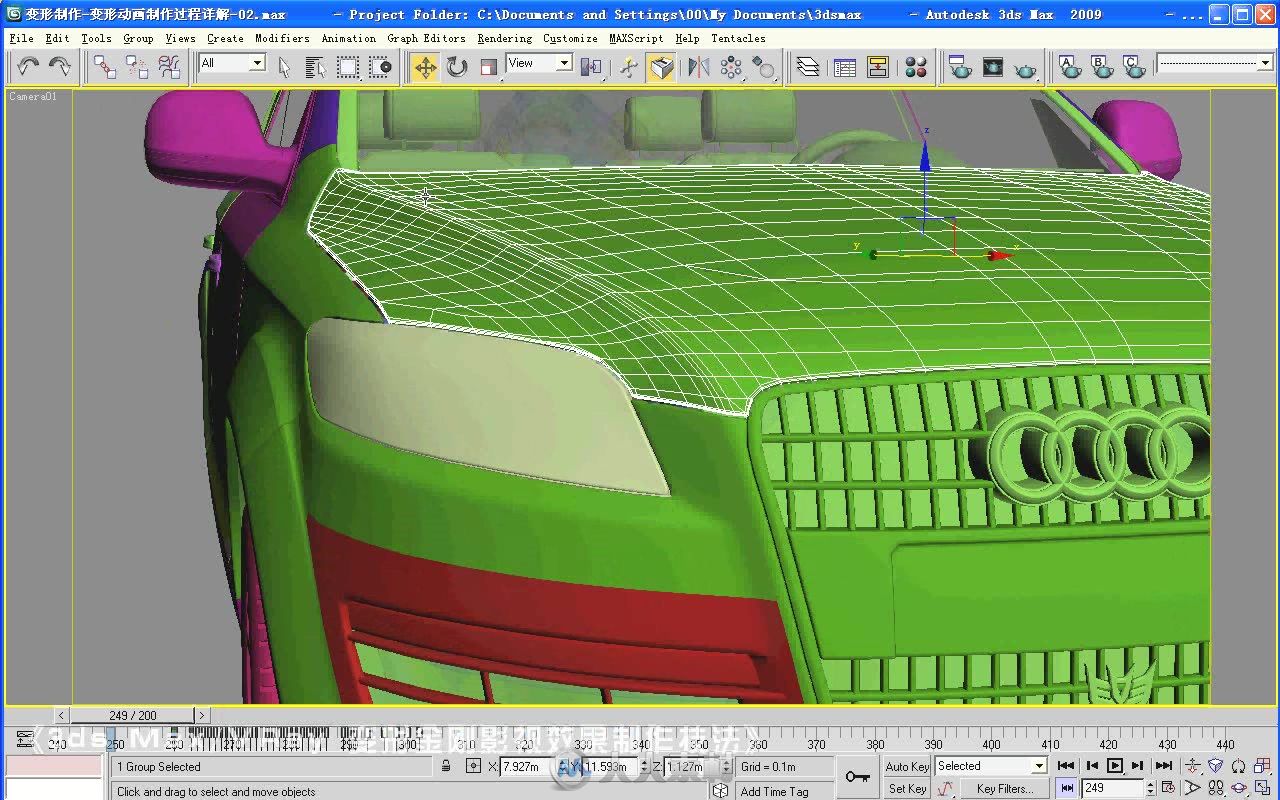Step to the next frame

pos(1139,766)
